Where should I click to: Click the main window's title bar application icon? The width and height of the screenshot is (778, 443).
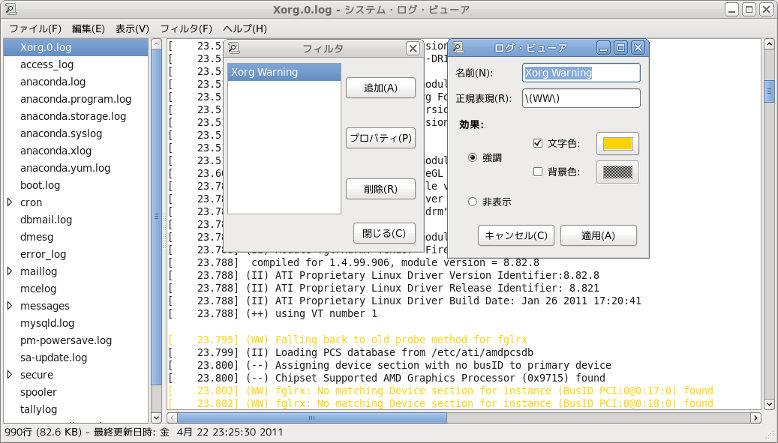pyautogui.click(x=10, y=9)
